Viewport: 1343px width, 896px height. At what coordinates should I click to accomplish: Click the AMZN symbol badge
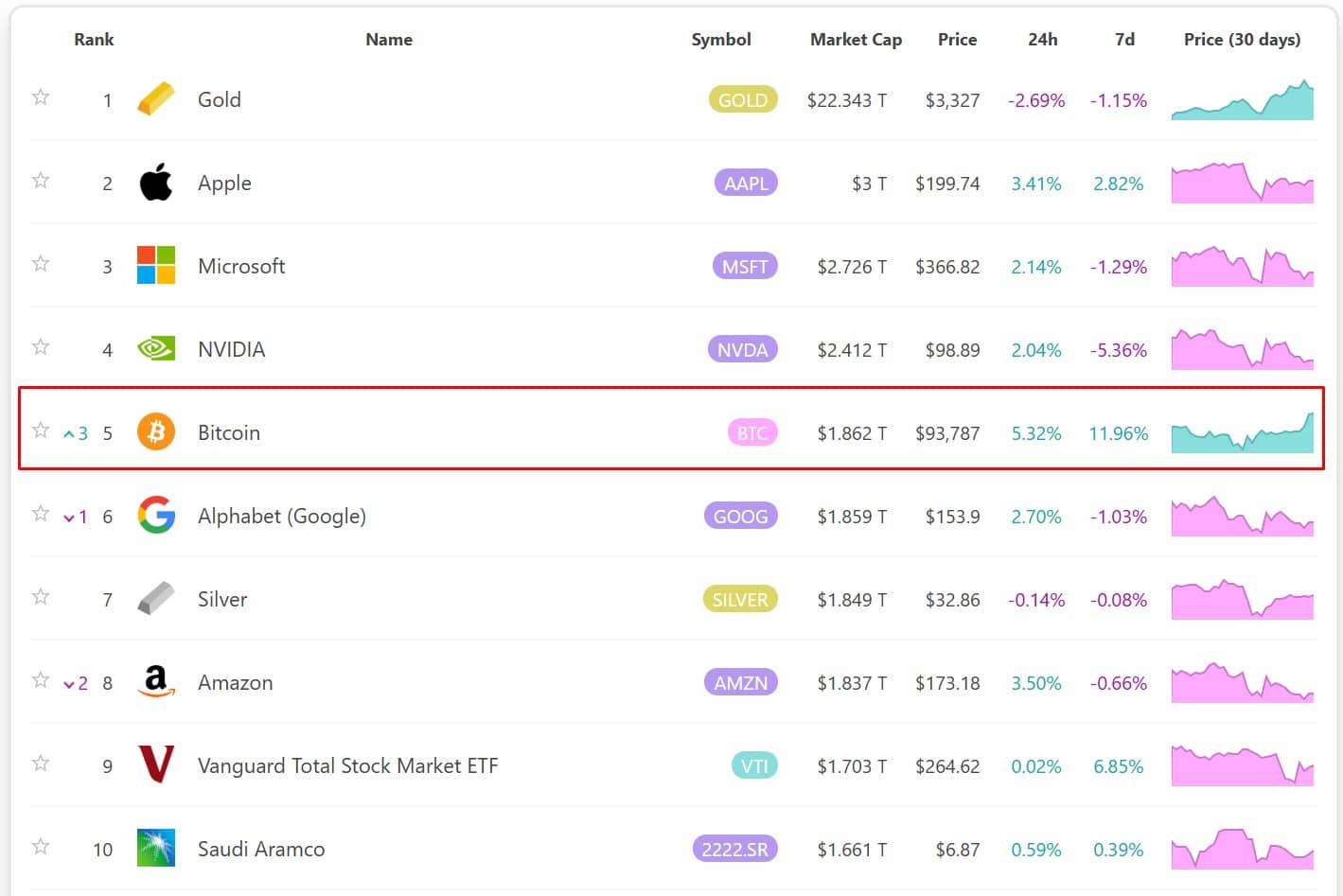pos(741,682)
